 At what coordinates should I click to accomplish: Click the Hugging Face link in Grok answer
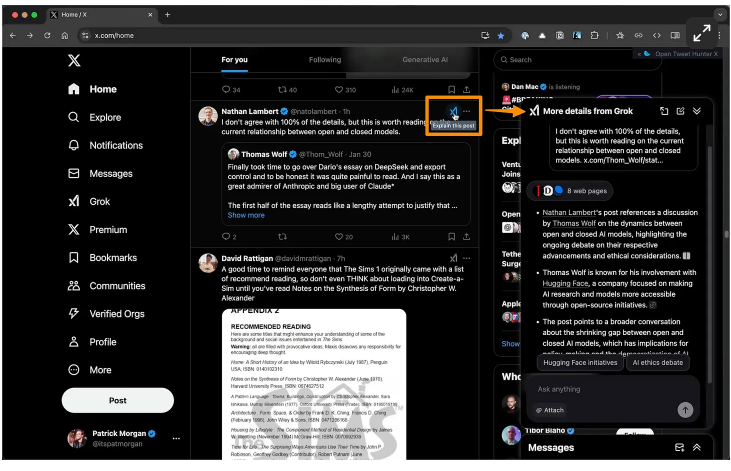pos(565,283)
